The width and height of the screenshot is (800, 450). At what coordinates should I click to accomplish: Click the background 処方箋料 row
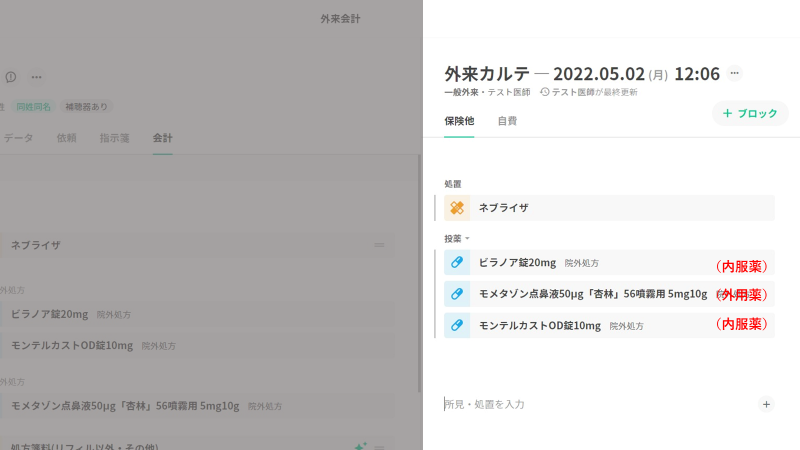point(197,444)
